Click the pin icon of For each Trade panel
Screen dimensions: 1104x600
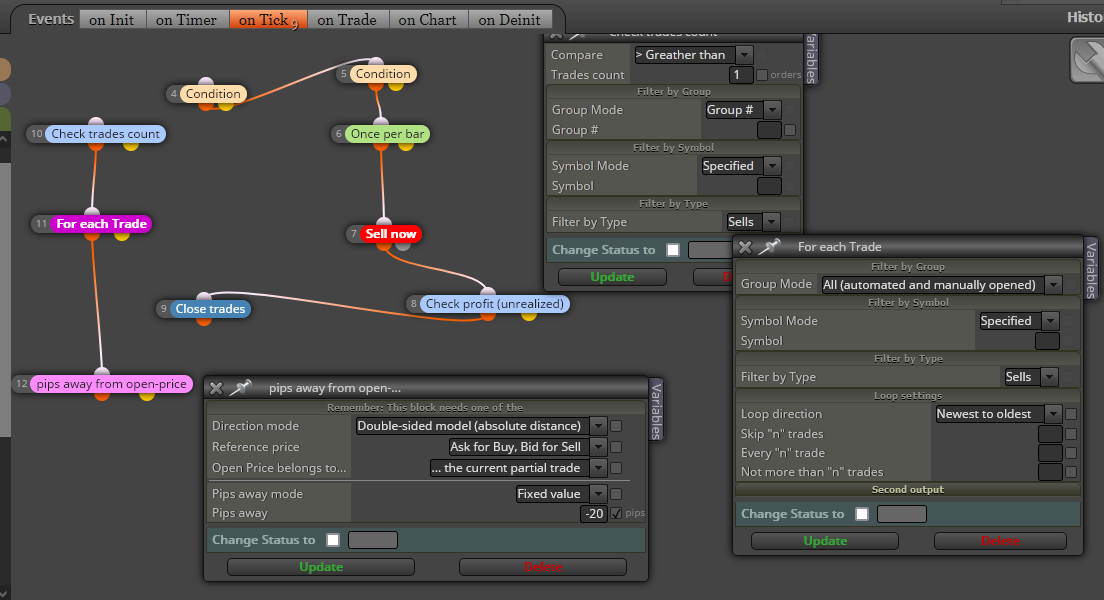(770, 246)
